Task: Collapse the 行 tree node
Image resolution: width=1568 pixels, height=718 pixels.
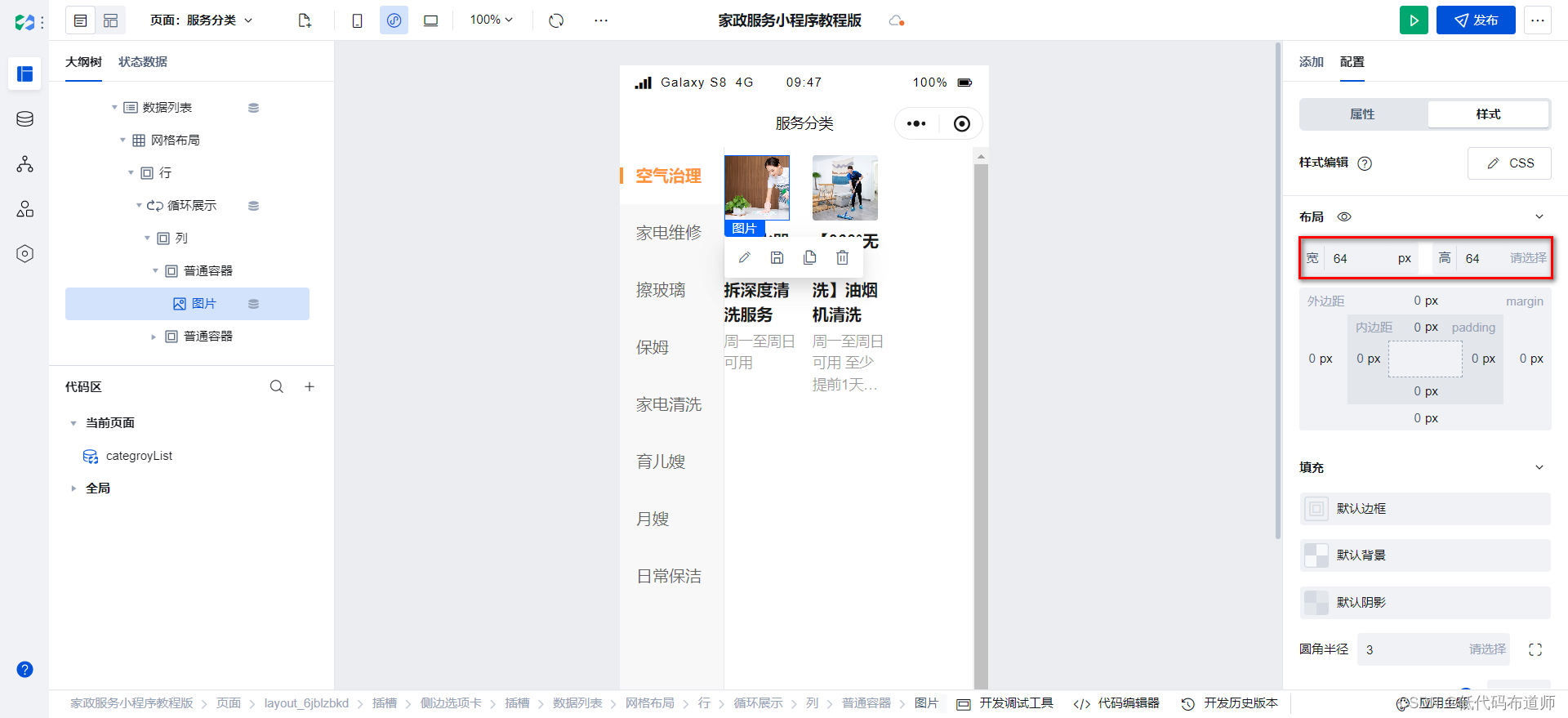Action: tap(131, 173)
